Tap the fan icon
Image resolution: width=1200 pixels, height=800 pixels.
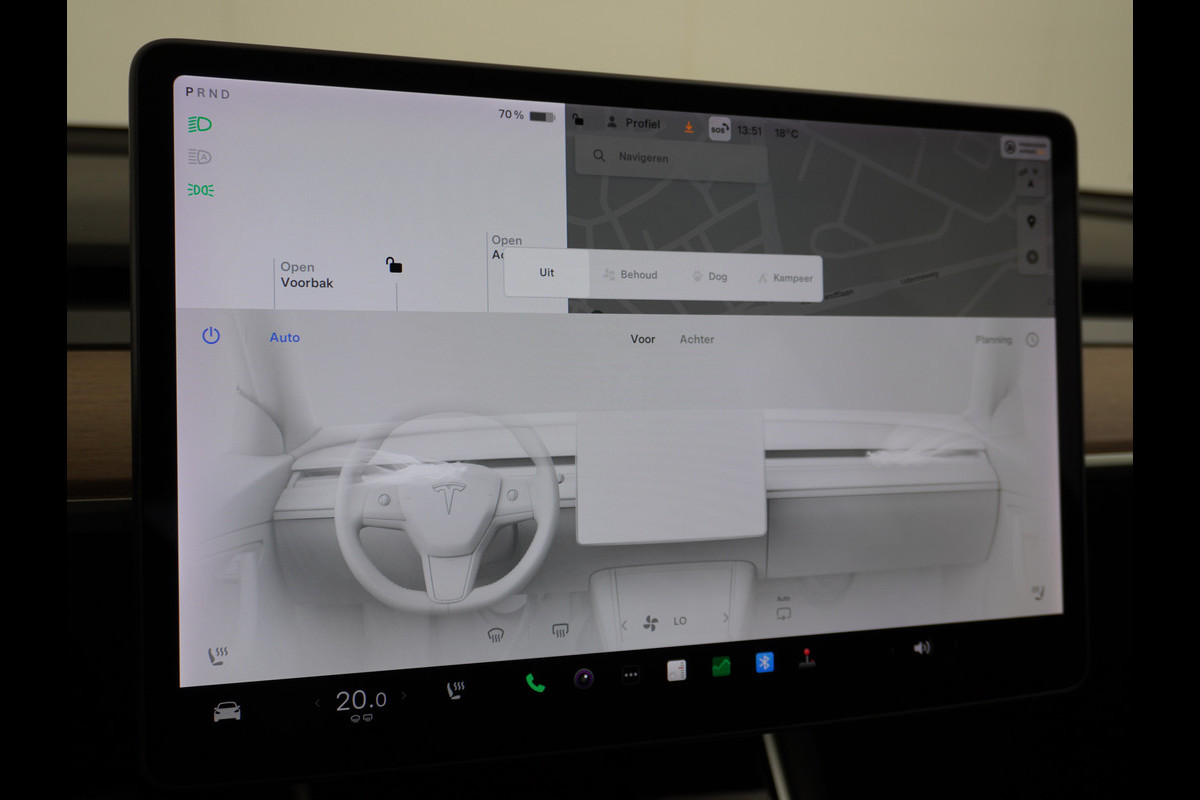[x=651, y=623]
